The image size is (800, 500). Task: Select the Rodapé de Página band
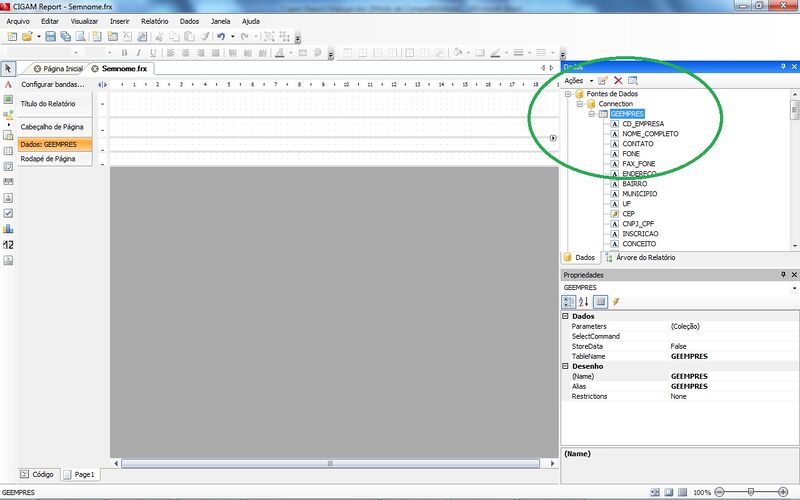click(x=55, y=159)
